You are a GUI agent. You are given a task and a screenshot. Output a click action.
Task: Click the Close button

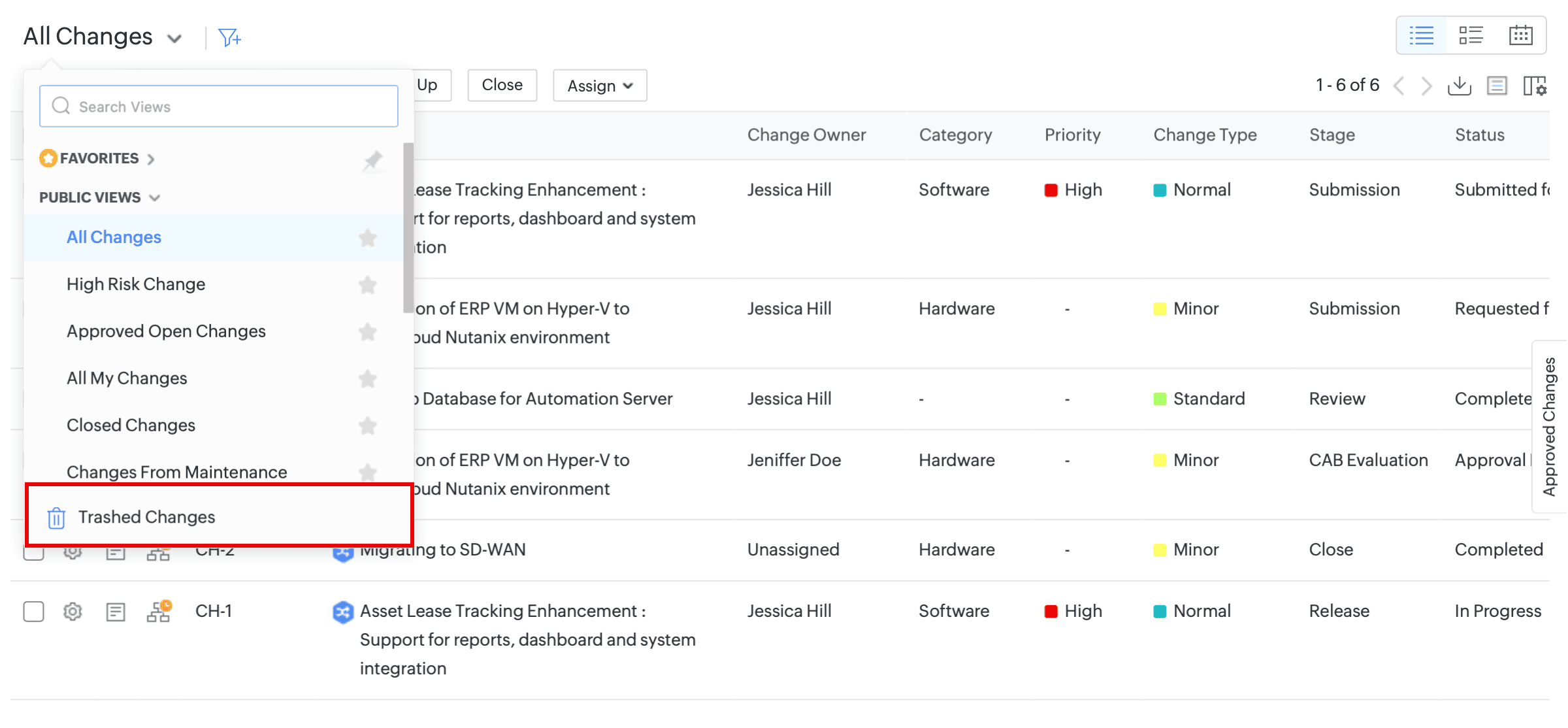502,85
